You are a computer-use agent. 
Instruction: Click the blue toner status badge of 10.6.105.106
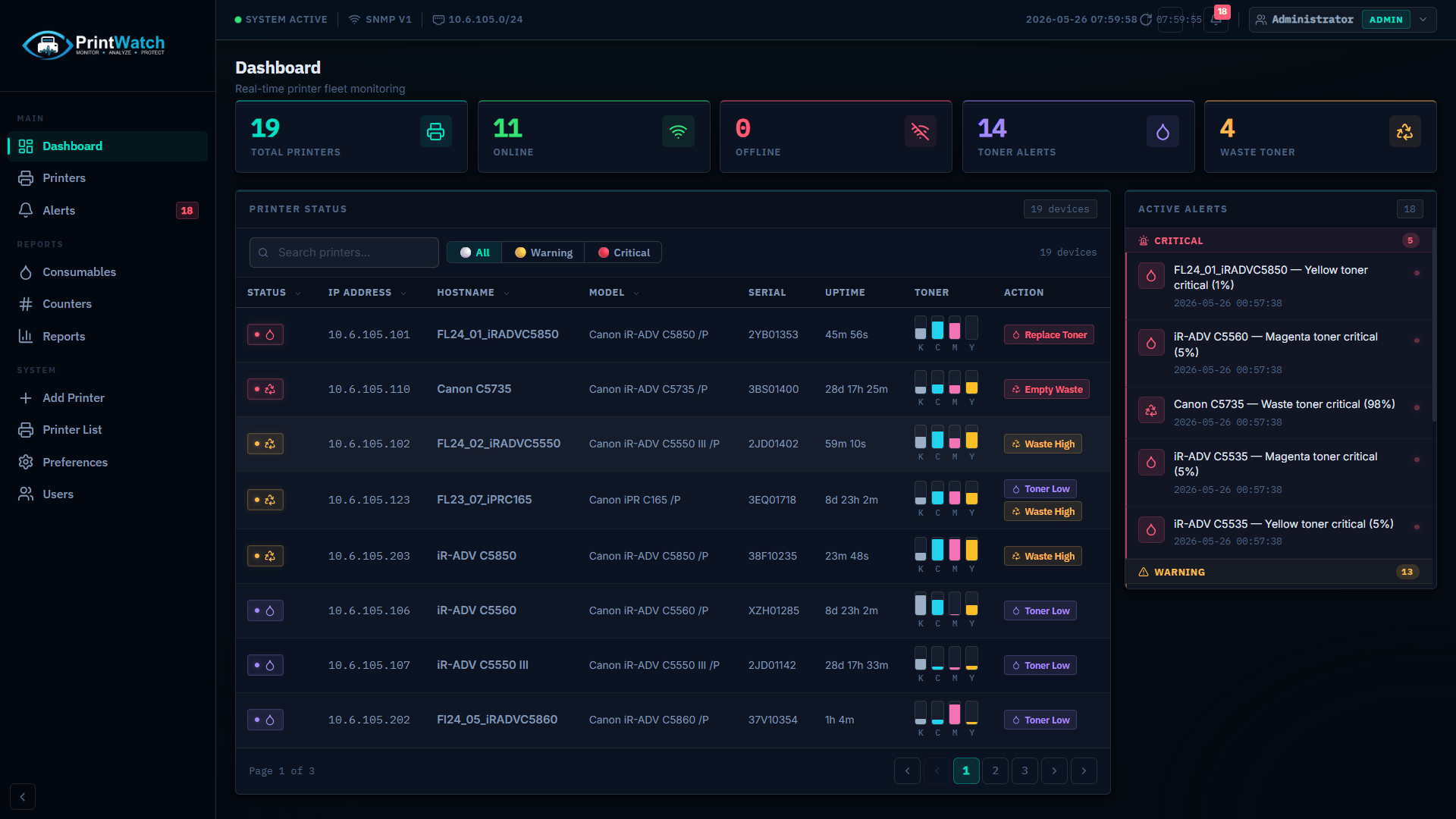(265, 611)
